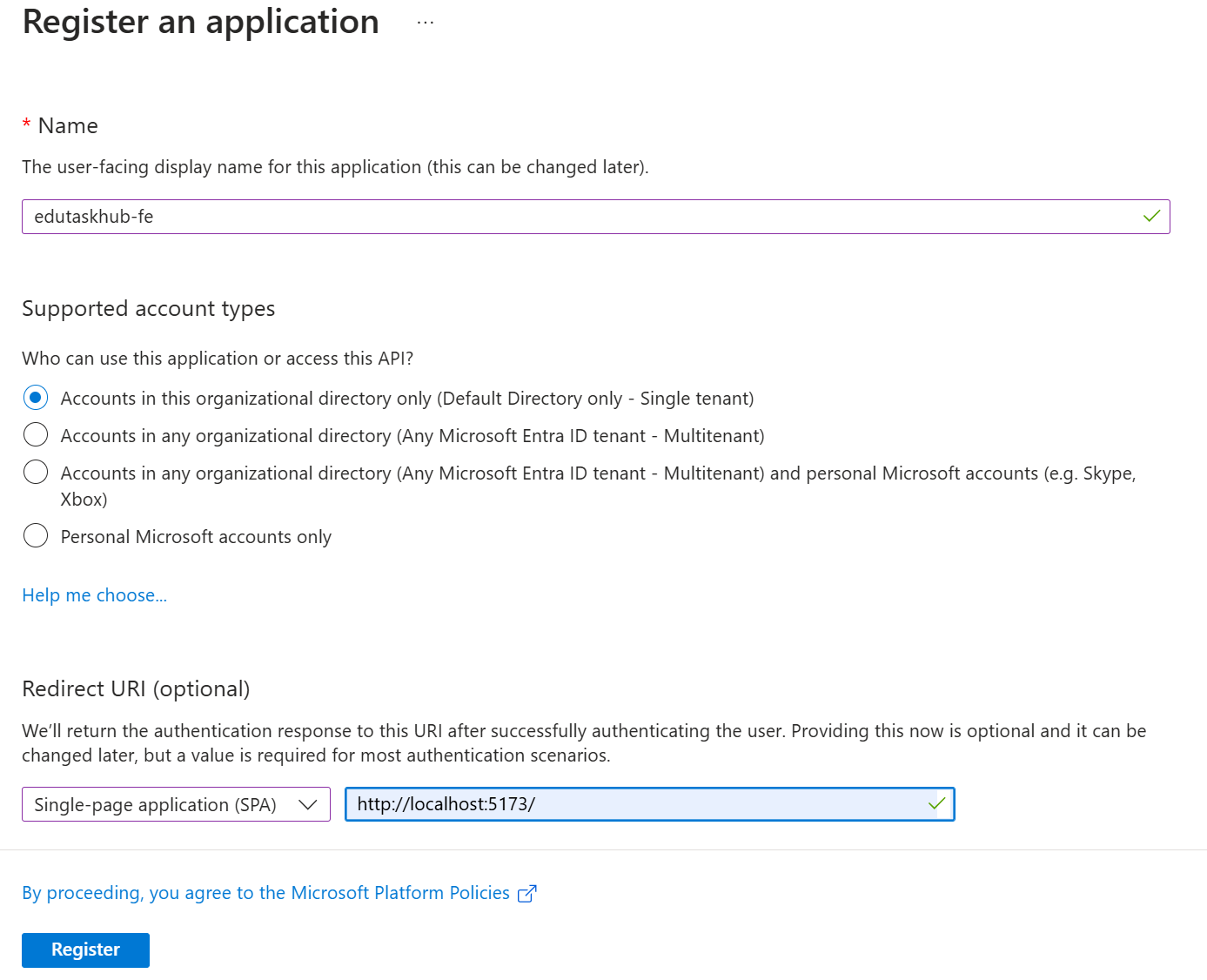Click the "Single-page application (SPA)" combo box
Viewport: 1207px width, 980px height.
point(157,804)
